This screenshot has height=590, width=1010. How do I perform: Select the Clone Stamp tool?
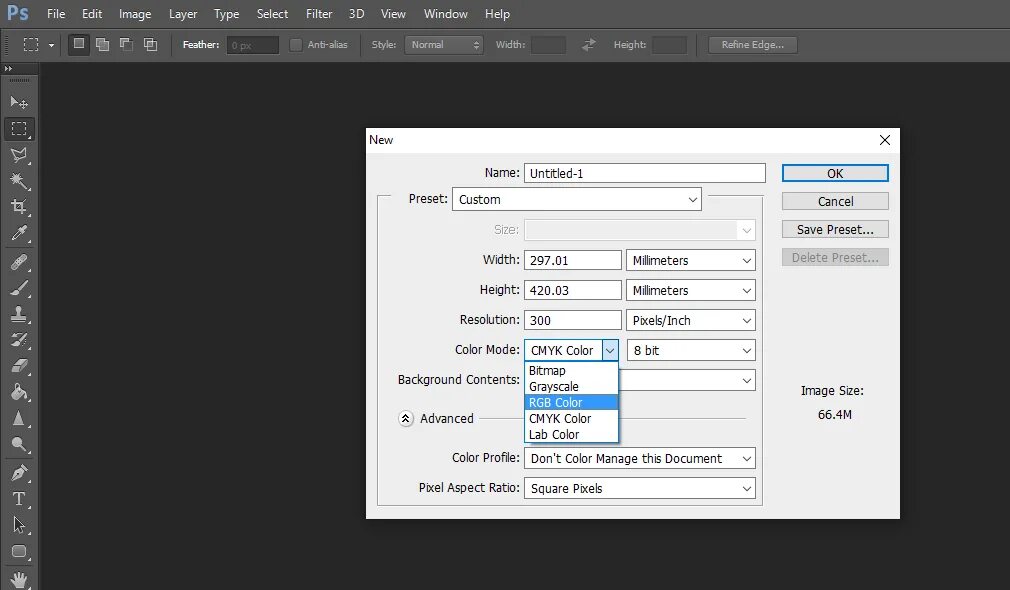click(19, 314)
